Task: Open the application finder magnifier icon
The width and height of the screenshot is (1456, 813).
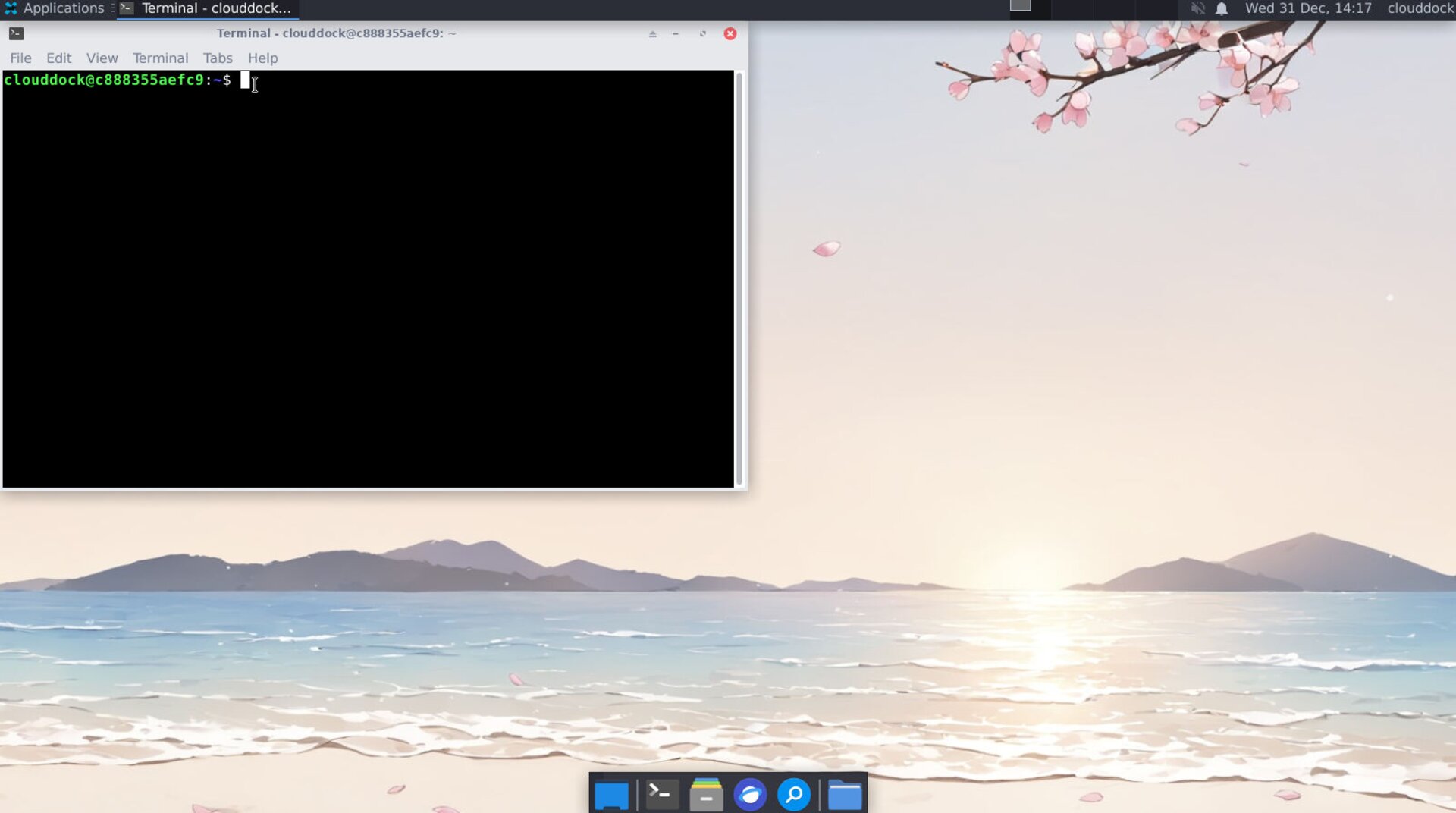Action: 794,795
